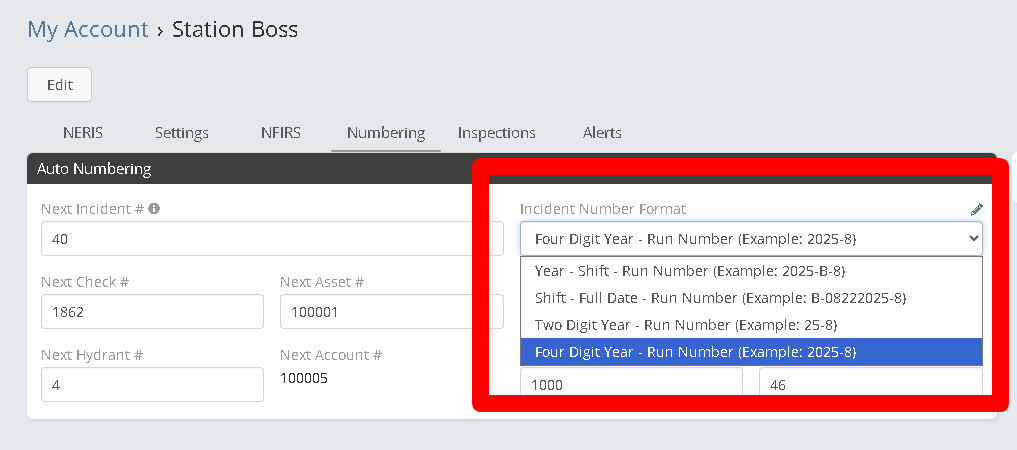Select the highlighted Four Digit Year option

[x=695, y=352]
